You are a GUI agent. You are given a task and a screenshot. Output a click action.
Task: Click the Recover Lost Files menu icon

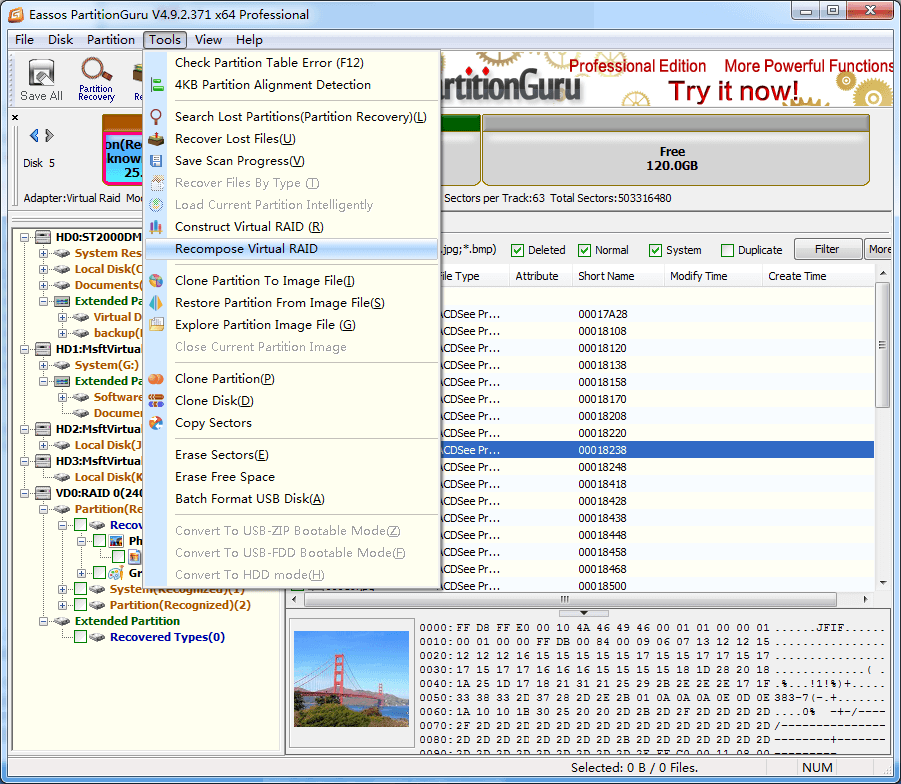tap(156, 139)
